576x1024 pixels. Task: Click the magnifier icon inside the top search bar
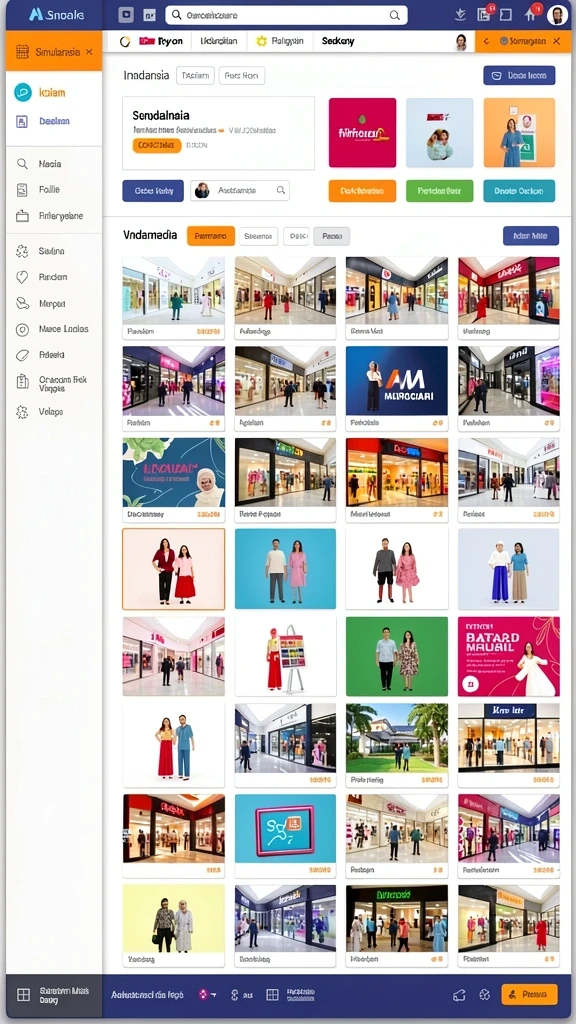point(394,15)
